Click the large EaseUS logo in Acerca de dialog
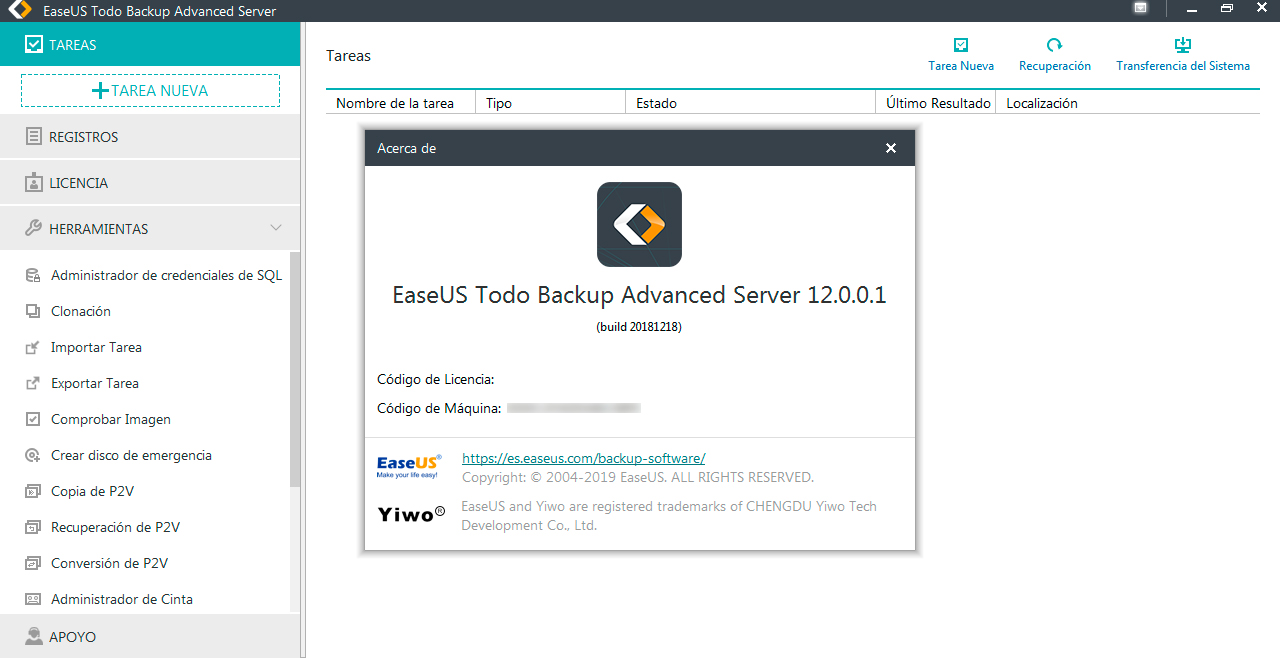This screenshot has height=658, width=1280. [639, 224]
